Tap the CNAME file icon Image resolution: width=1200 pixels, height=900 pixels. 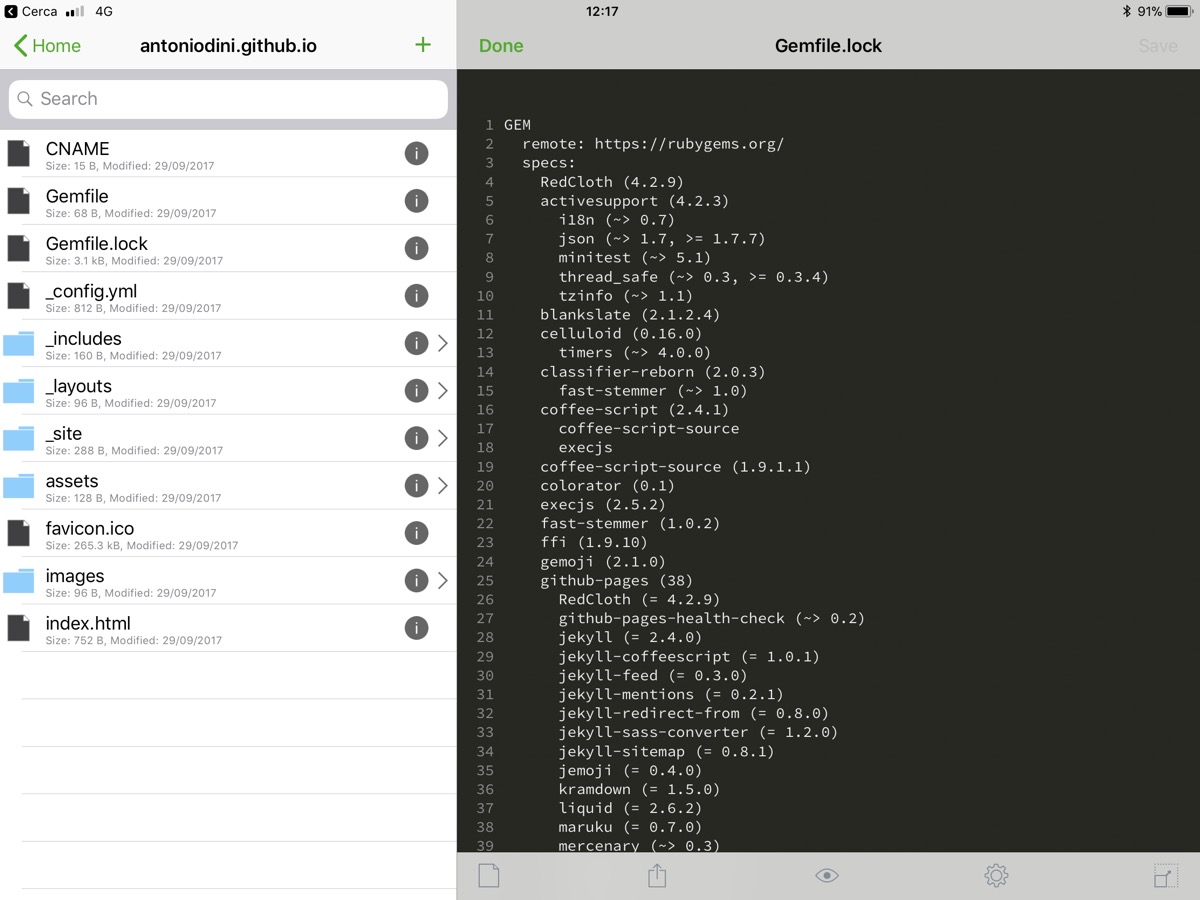tap(18, 153)
